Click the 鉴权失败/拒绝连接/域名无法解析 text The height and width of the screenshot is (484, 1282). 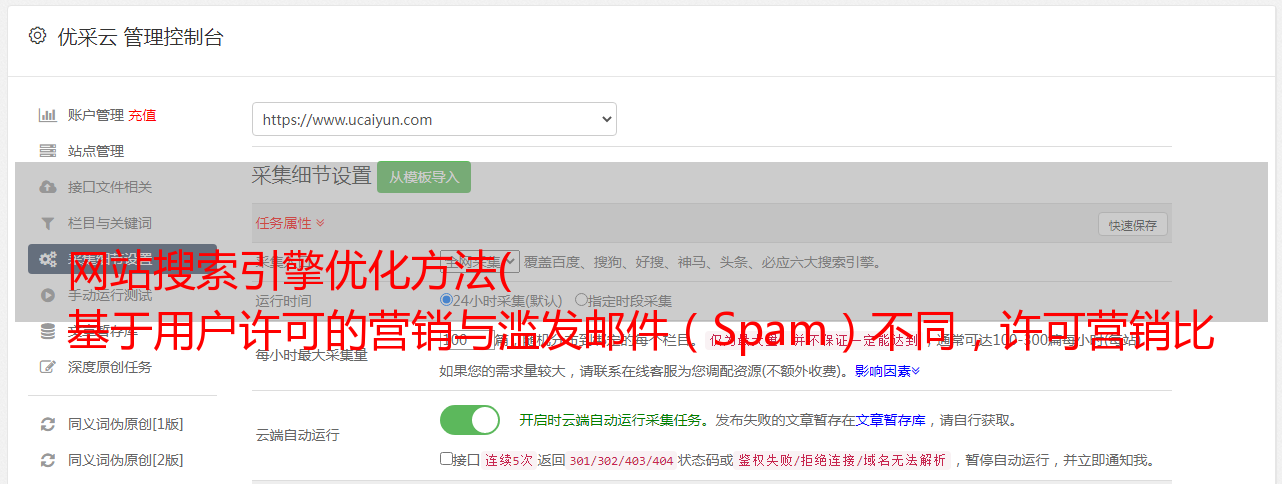(843, 461)
